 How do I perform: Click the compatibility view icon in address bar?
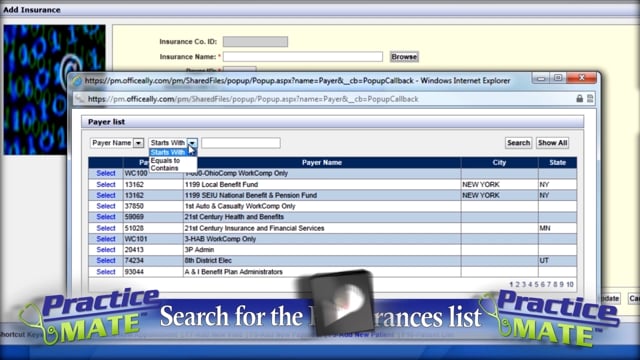pyautogui.click(x=590, y=99)
